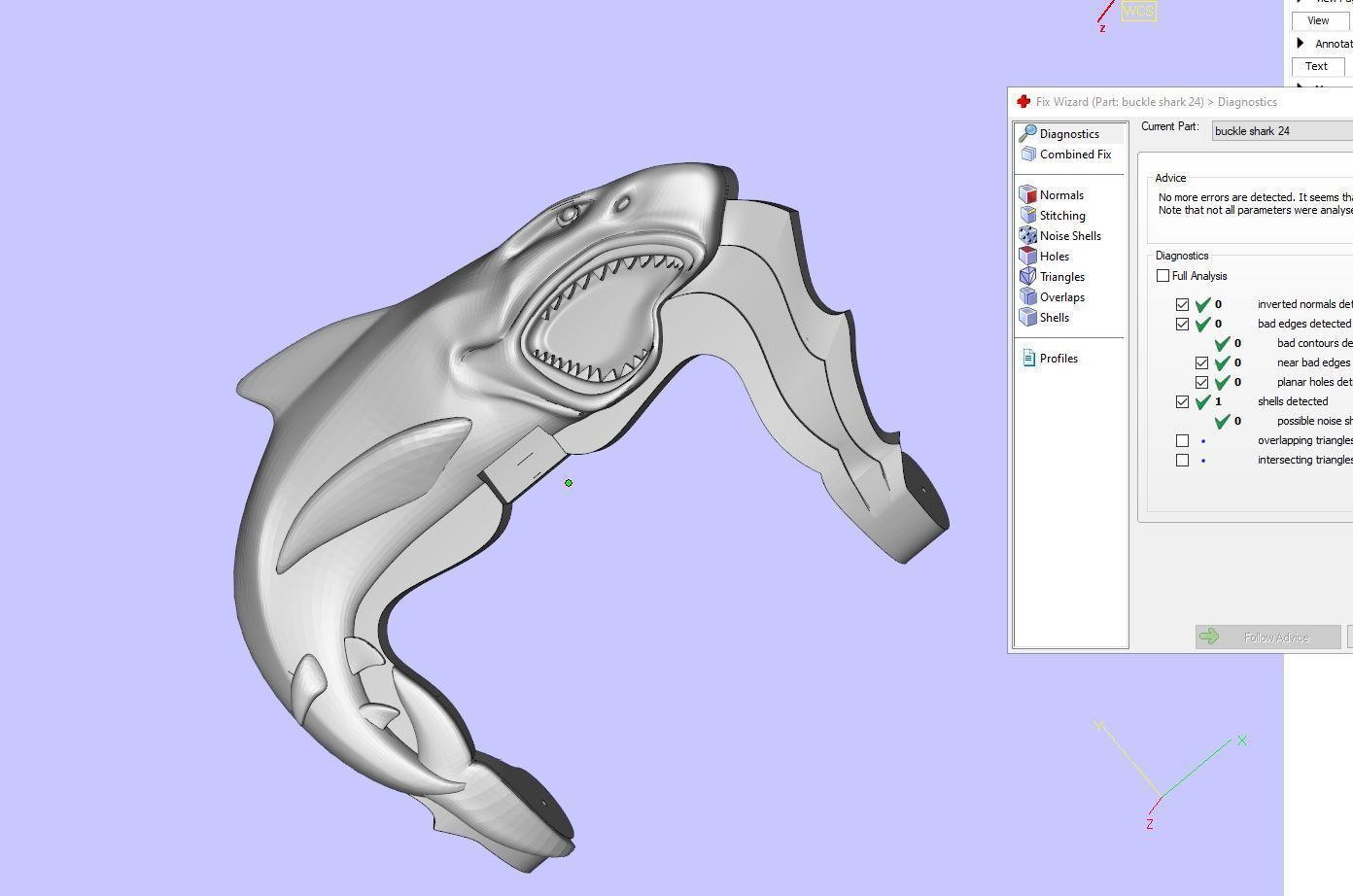Screen dimensions: 1353x896
Task: Uncheck the near bad edges checkbox
Action: pyautogui.click(x=1201, y=362)
